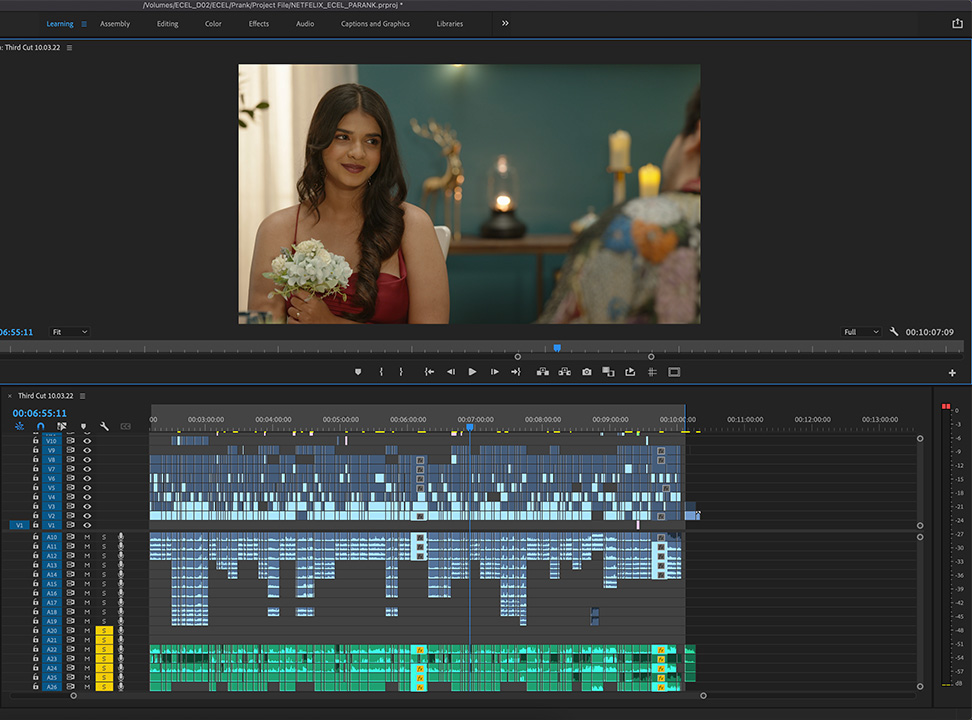The width and height of the screenshot is (972, 720).
Task: Toggle safe margins grid icon
Action: pyautogui.click(x=652, y=372)
